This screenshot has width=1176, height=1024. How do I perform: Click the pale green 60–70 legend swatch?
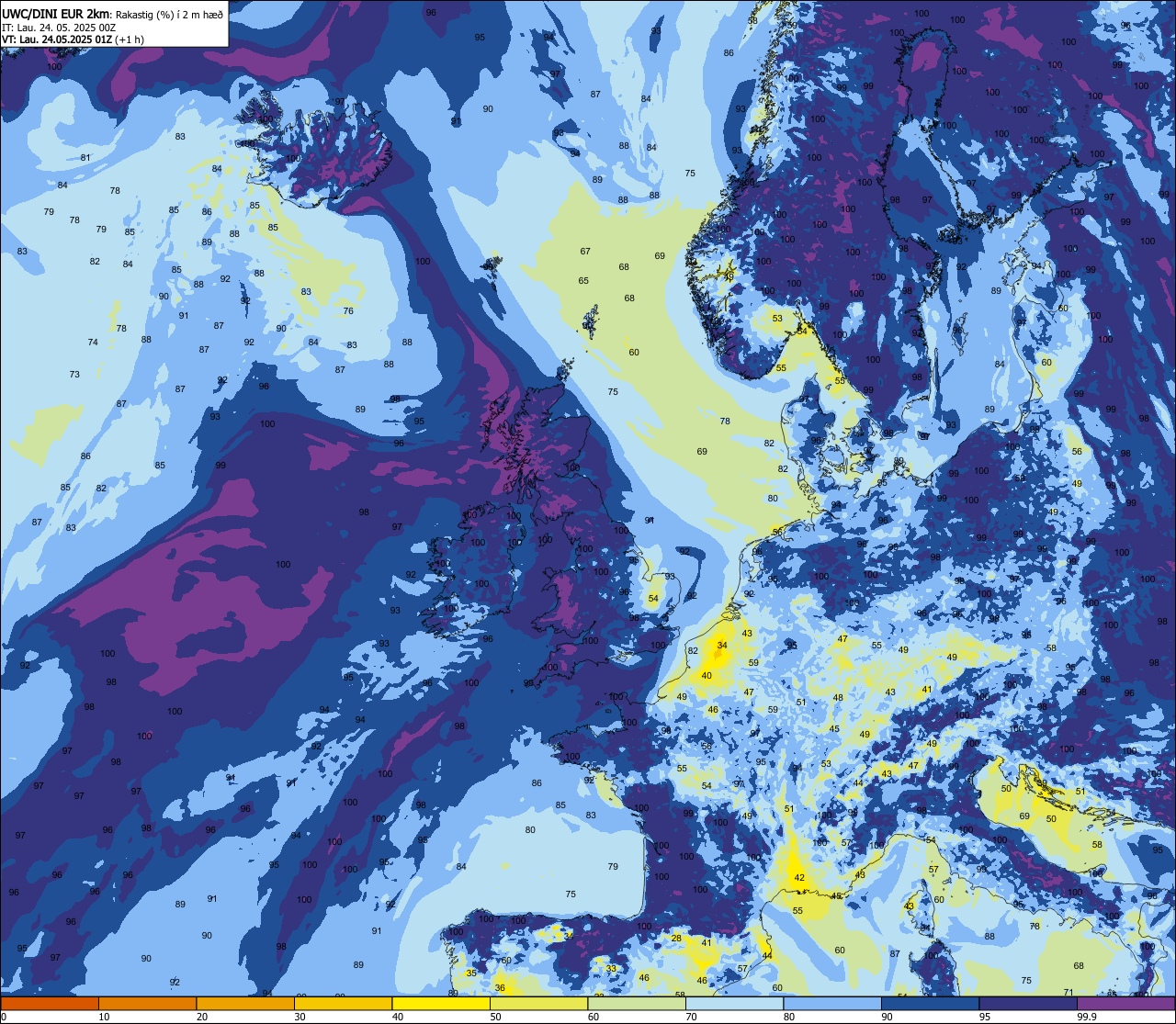637,1003
